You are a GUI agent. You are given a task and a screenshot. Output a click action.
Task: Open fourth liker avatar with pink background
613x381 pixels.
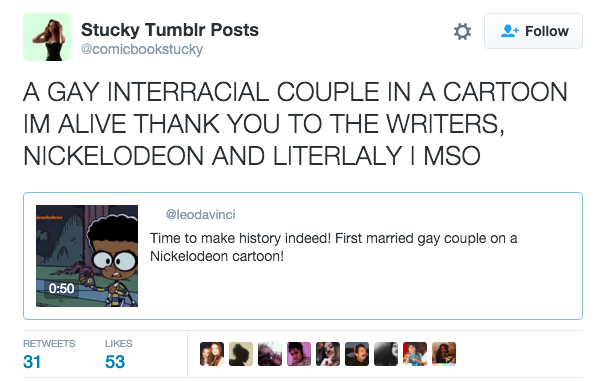[x=299, y=354]
